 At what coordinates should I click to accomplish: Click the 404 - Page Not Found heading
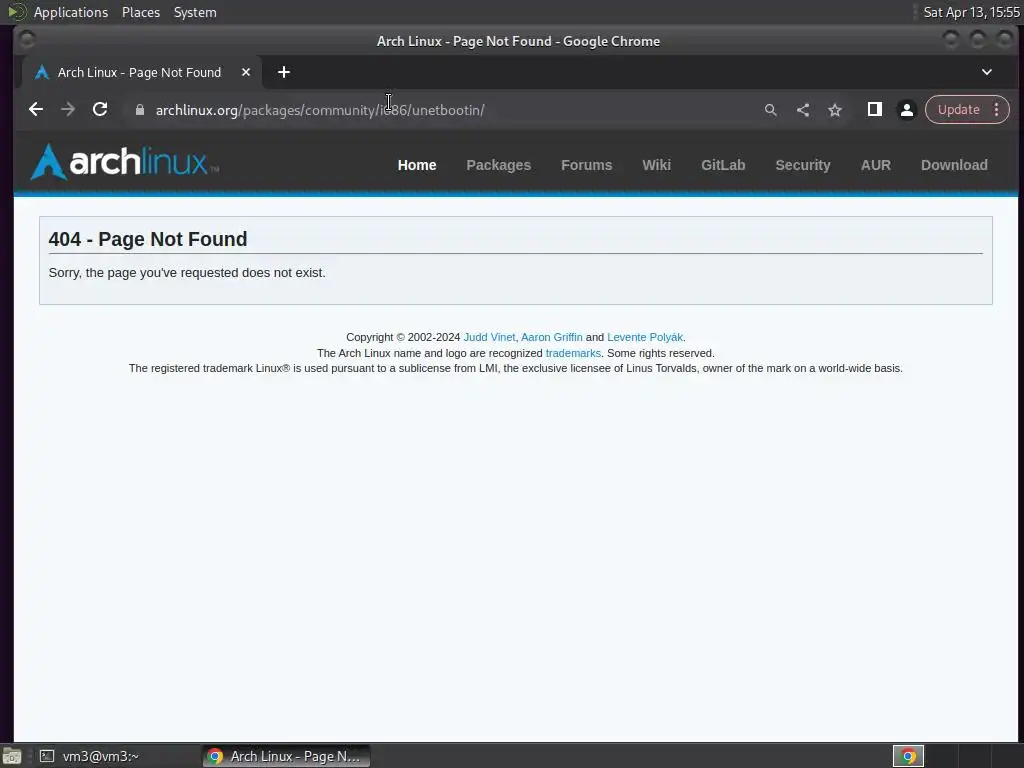click(148, 239)
